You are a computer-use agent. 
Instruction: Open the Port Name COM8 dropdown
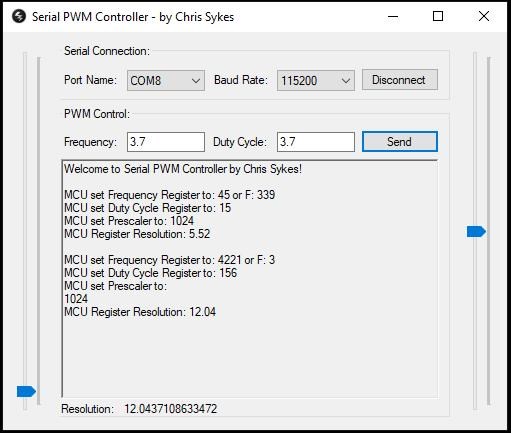(166, 80)
